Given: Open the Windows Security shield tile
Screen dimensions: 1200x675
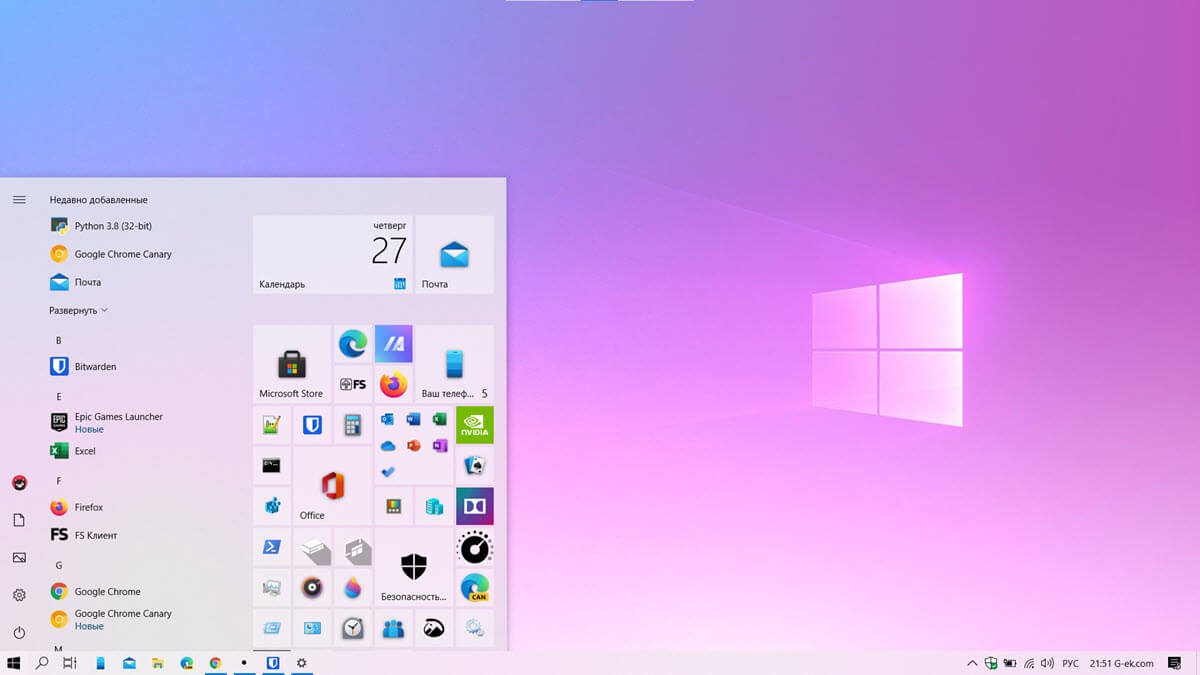Looking at the screenshot, I should click(x=413, y=567).
